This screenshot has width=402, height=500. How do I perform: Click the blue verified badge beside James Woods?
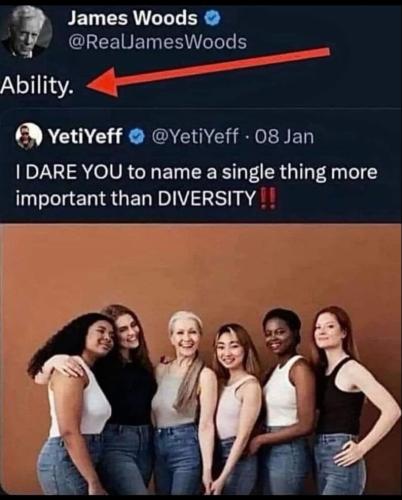point(212,18)
